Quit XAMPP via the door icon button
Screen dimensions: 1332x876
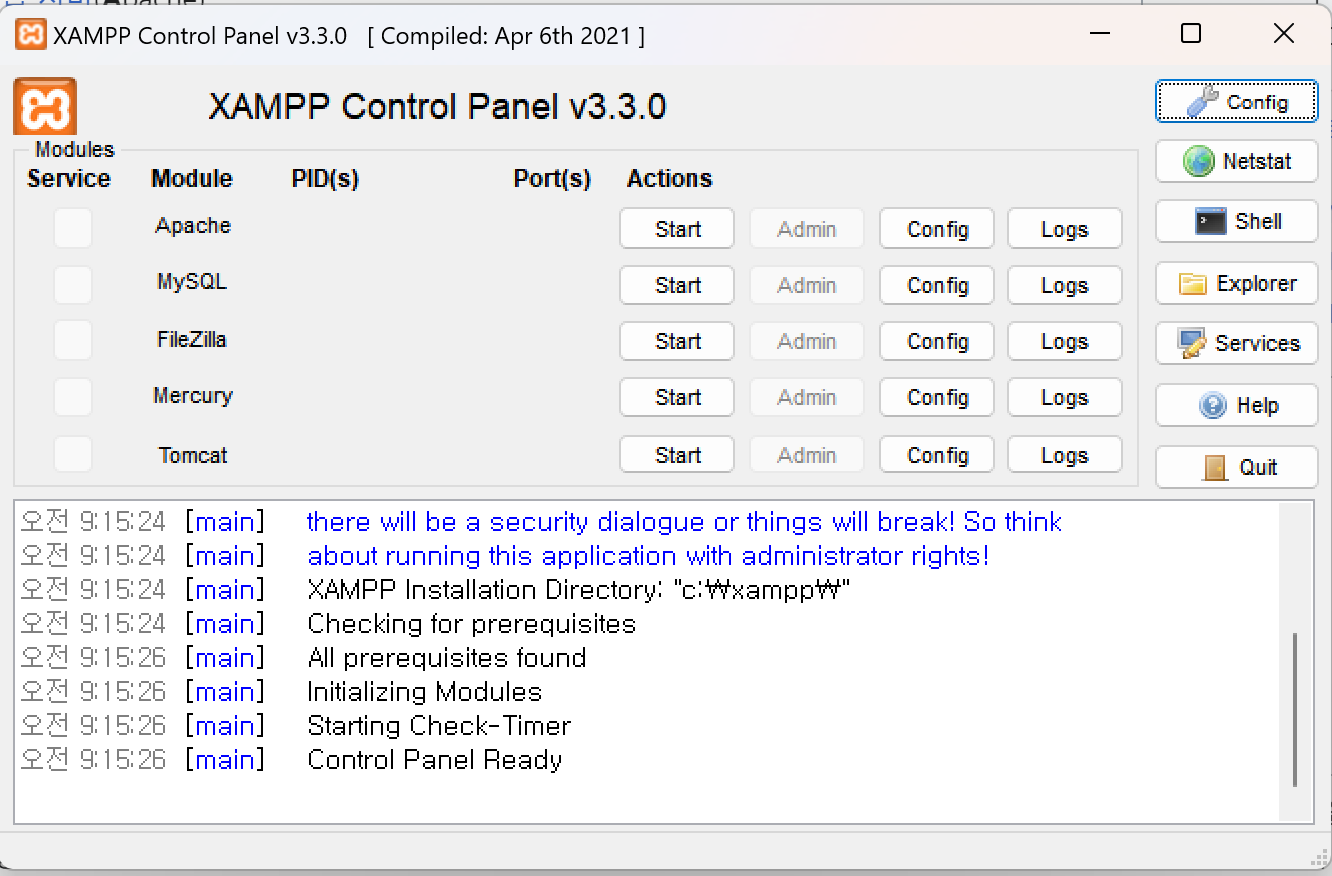pyautogui.click(x=1237, y=467)
